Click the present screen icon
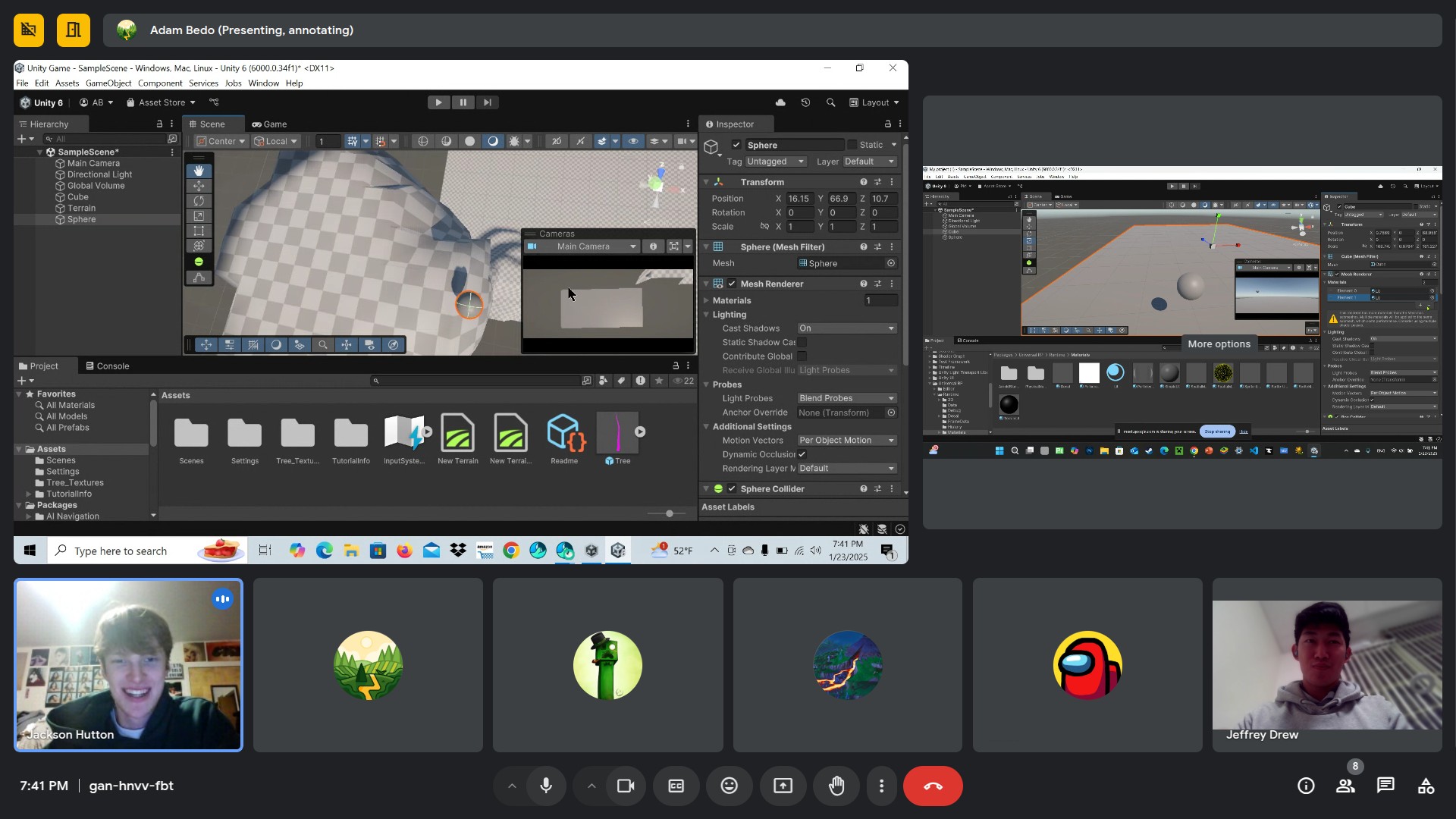Screen dimensions: 1456x819 783,786
